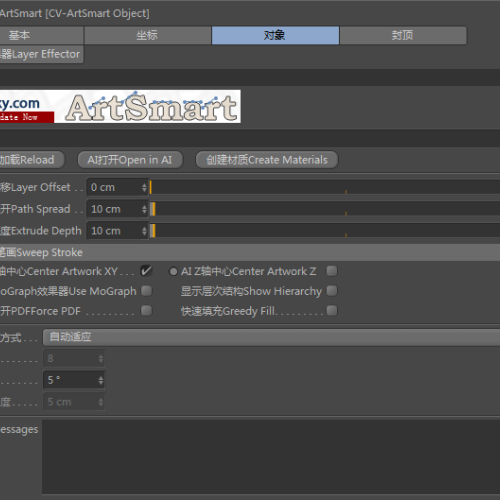Open the 封顶 tab

pos(403,35)
